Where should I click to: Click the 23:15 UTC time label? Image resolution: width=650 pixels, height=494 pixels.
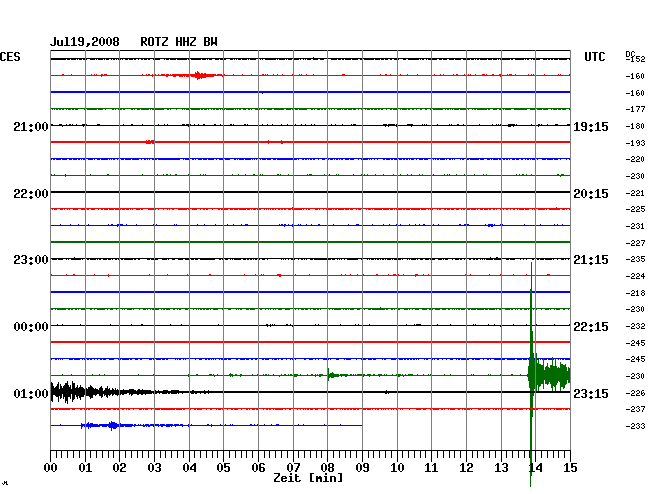(591, 393)
